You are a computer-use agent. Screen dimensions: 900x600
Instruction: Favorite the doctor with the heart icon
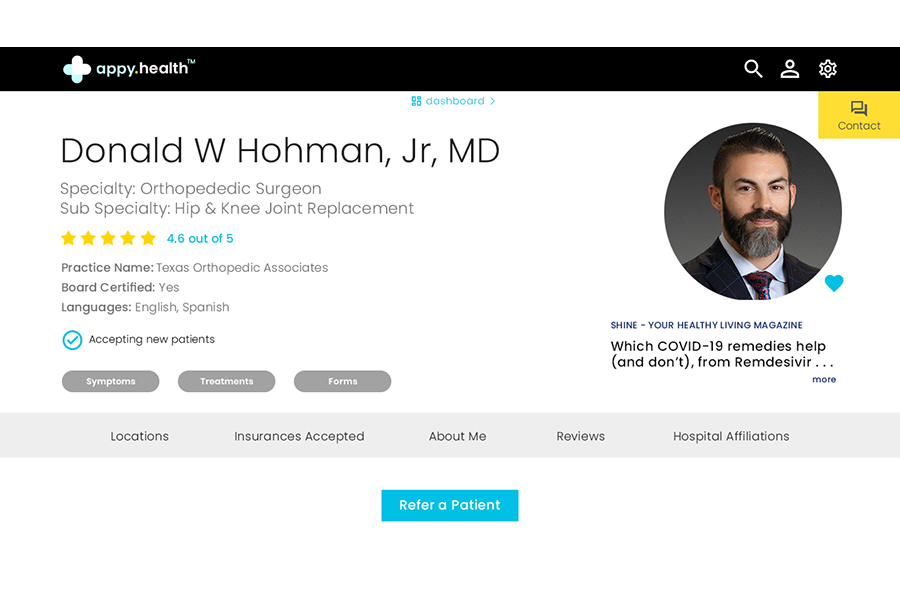[x=834, y=283]
